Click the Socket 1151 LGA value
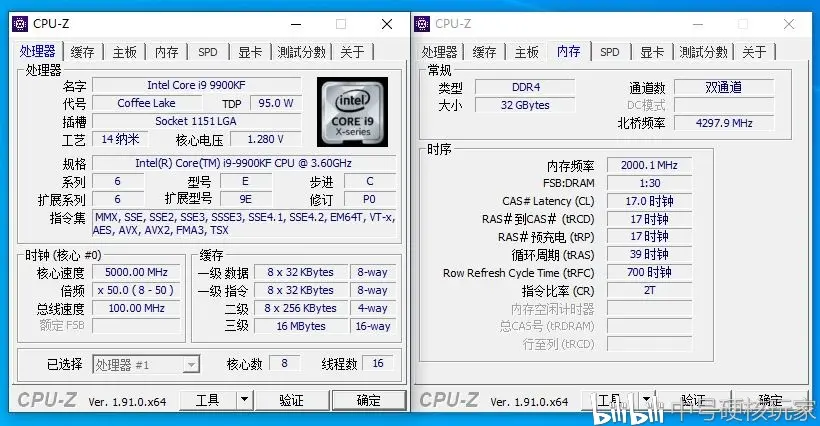The image size is (820, 426). coord(196,121)
